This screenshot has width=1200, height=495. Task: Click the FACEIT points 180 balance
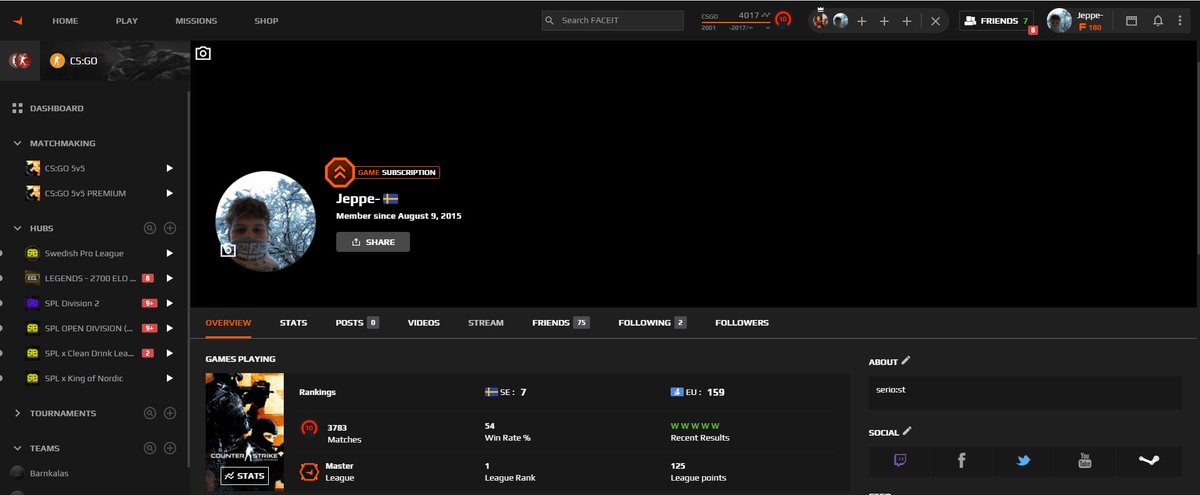pos(1089,27)
